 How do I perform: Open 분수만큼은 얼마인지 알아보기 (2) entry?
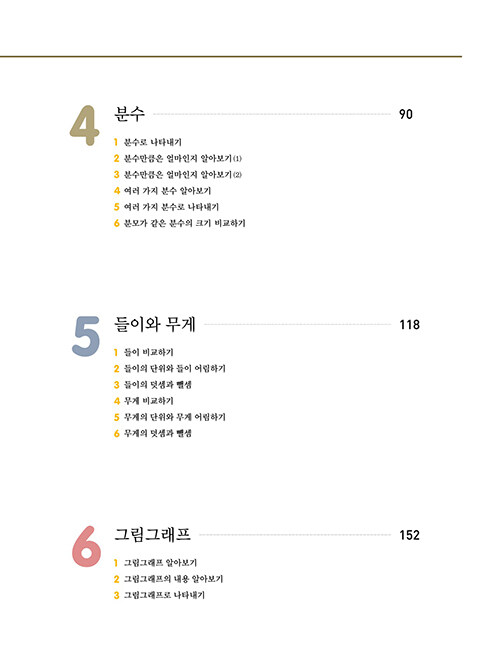pos(183,175)
